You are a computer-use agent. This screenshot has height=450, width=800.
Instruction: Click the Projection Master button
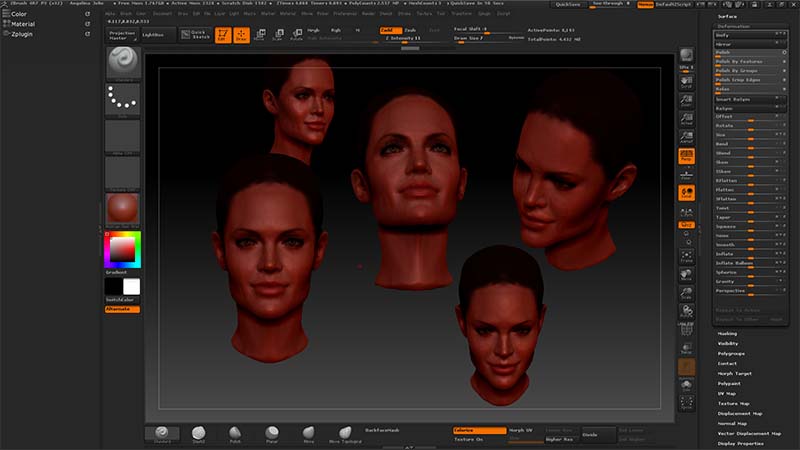(x=122, y=35)
